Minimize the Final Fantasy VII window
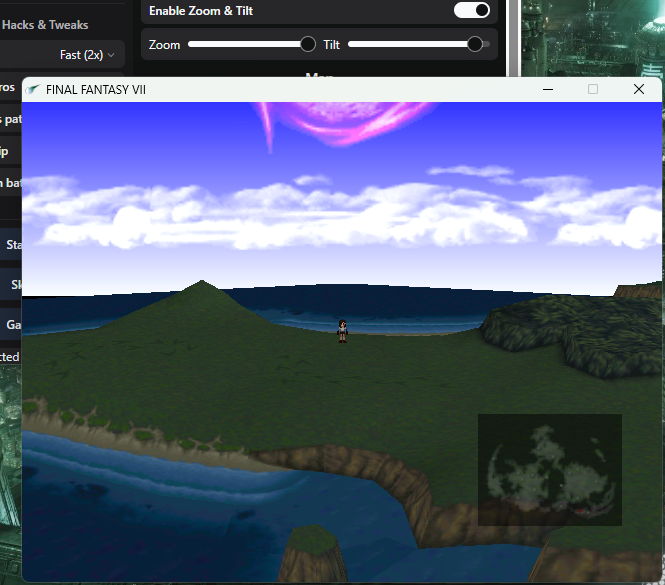 point(548,90)
